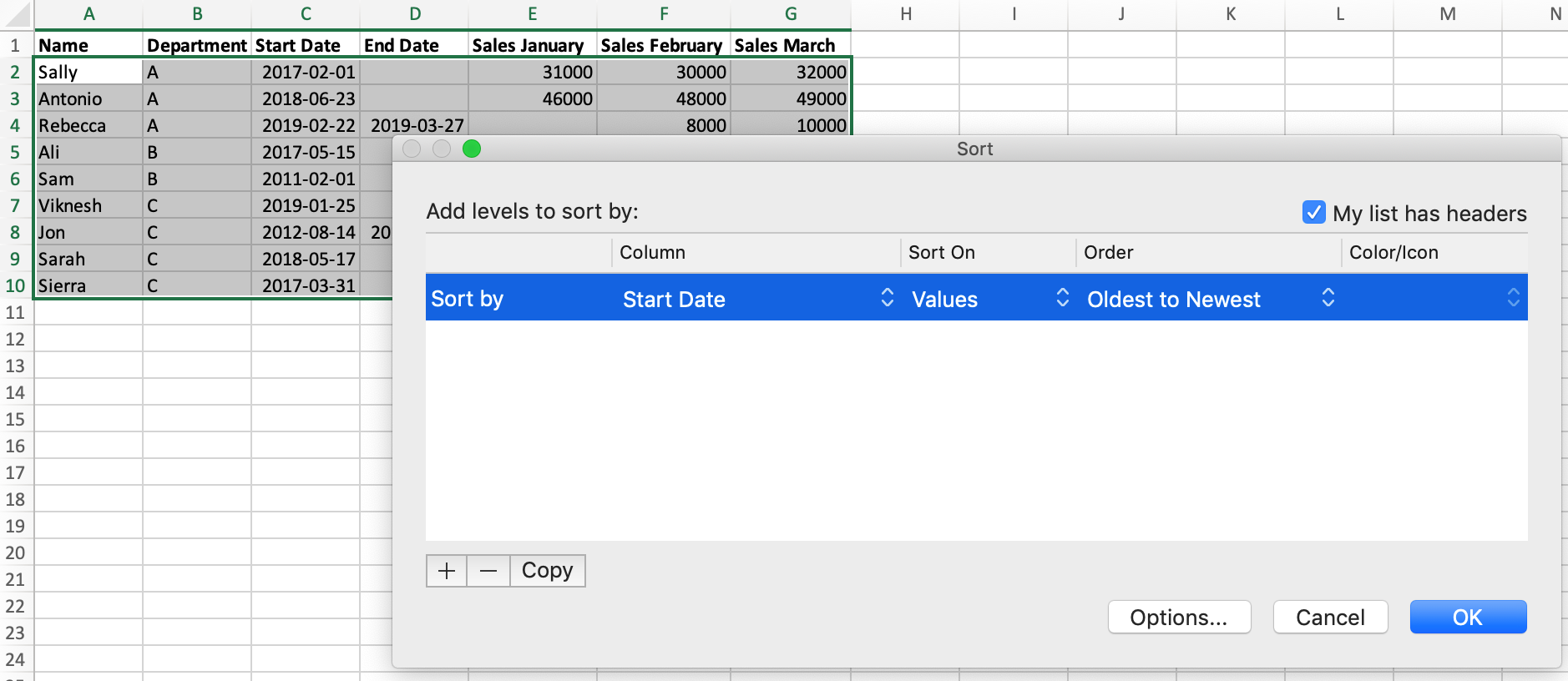Uncheck My list has headers checkbox
Image resolution: width=1568 pixels, height=681 pixels.
(x=1313, y=213)
